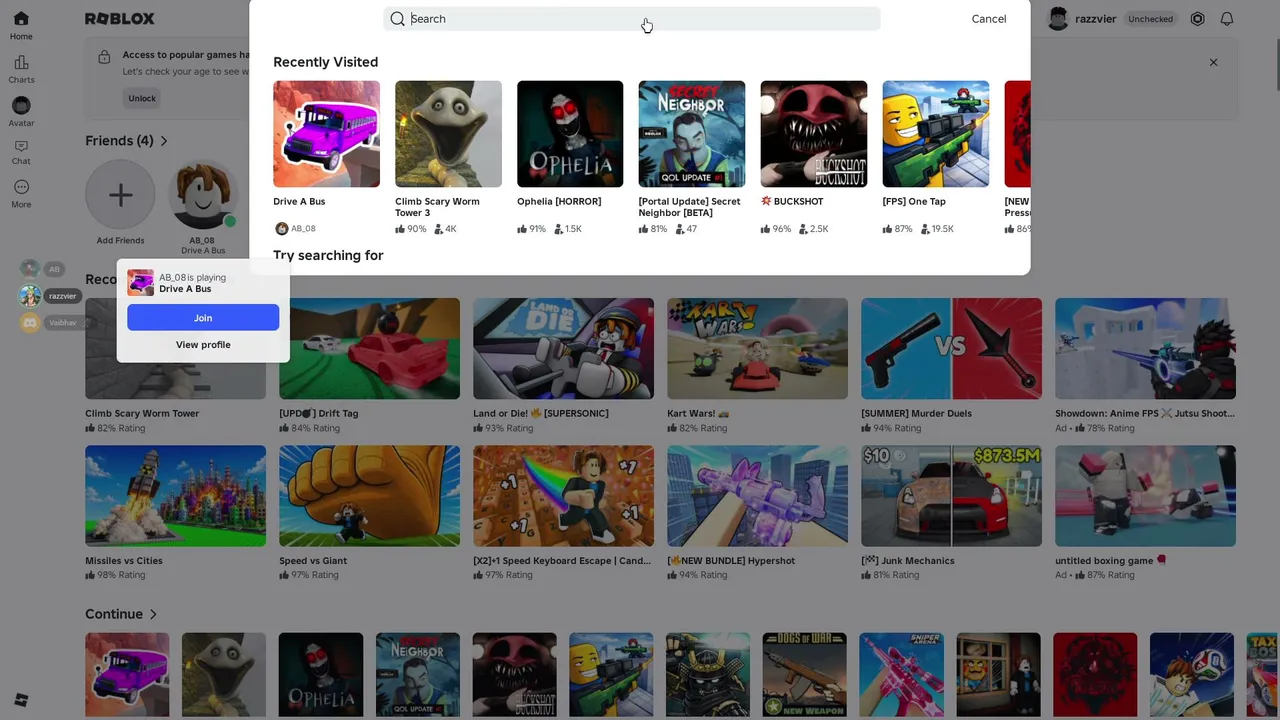The image size is (1280, 720).
Task: Cancel the search overlay
Action: click(989, 19)
